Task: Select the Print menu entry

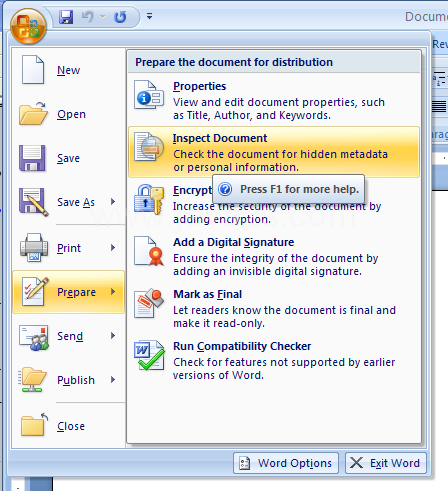Action: 69,248
